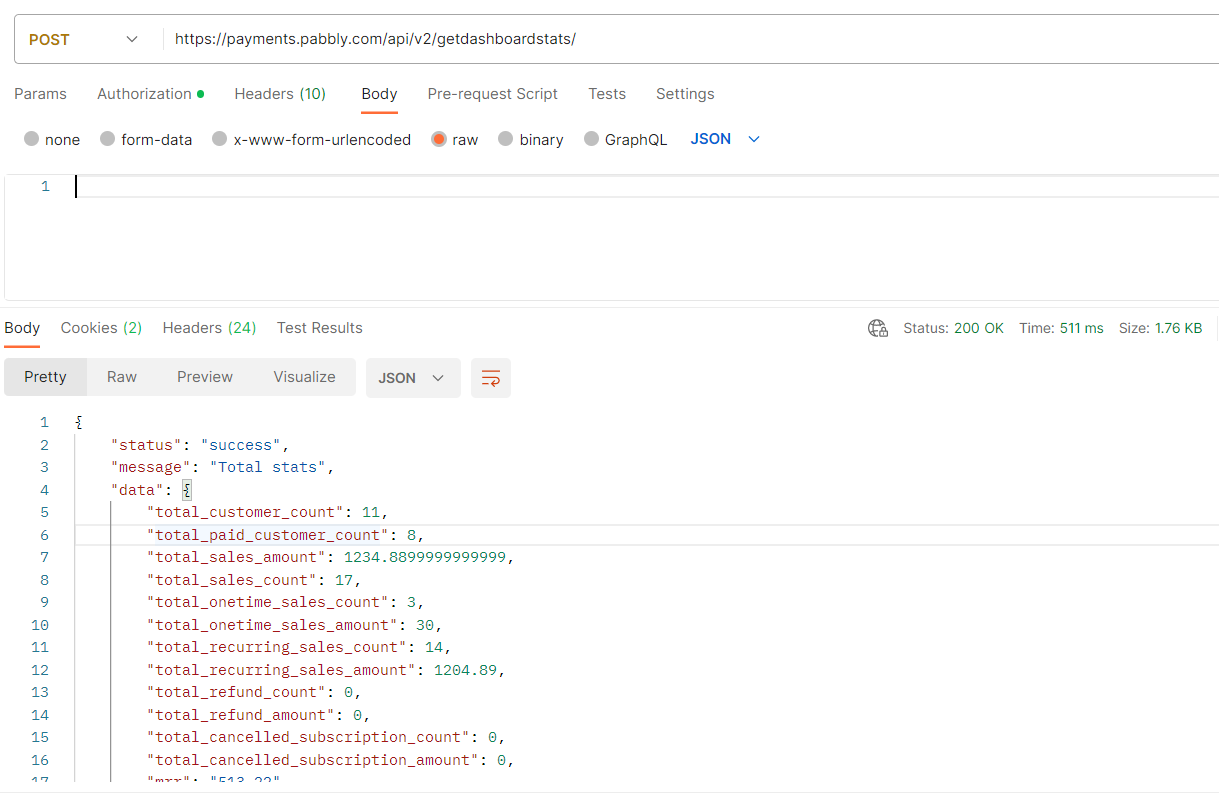Click the "total_recurring_sales_count" line
This screenshot has width=1219, height=806.
point(299,647)
